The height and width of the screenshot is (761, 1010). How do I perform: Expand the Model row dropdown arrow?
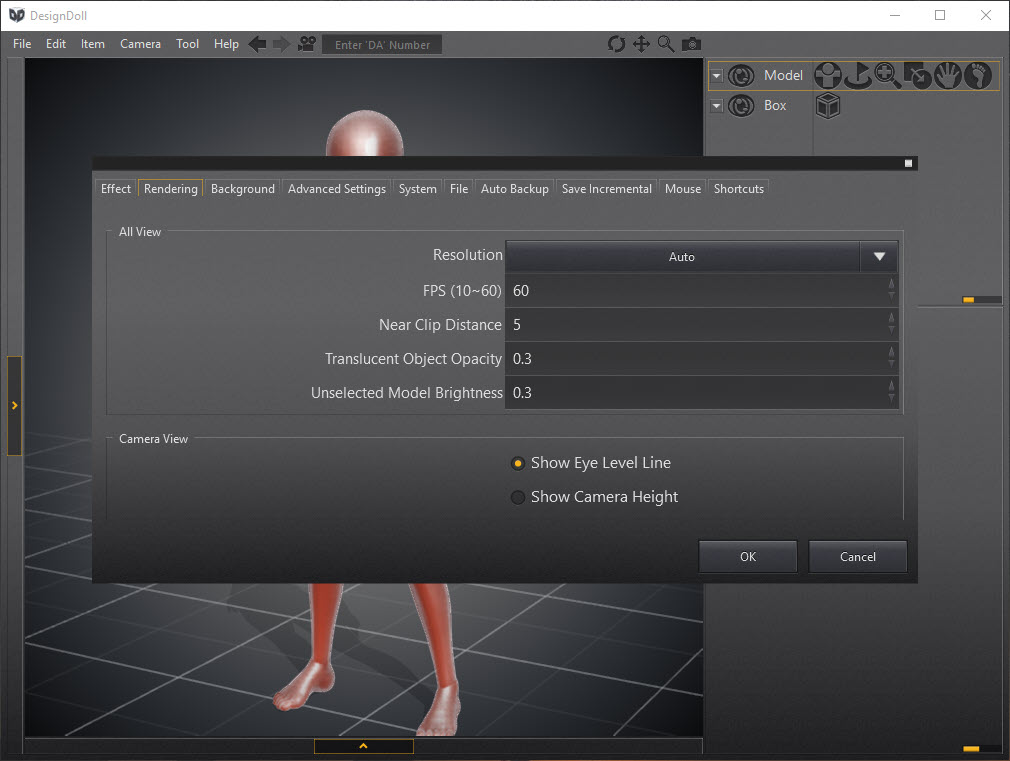(x=716, y=76)
